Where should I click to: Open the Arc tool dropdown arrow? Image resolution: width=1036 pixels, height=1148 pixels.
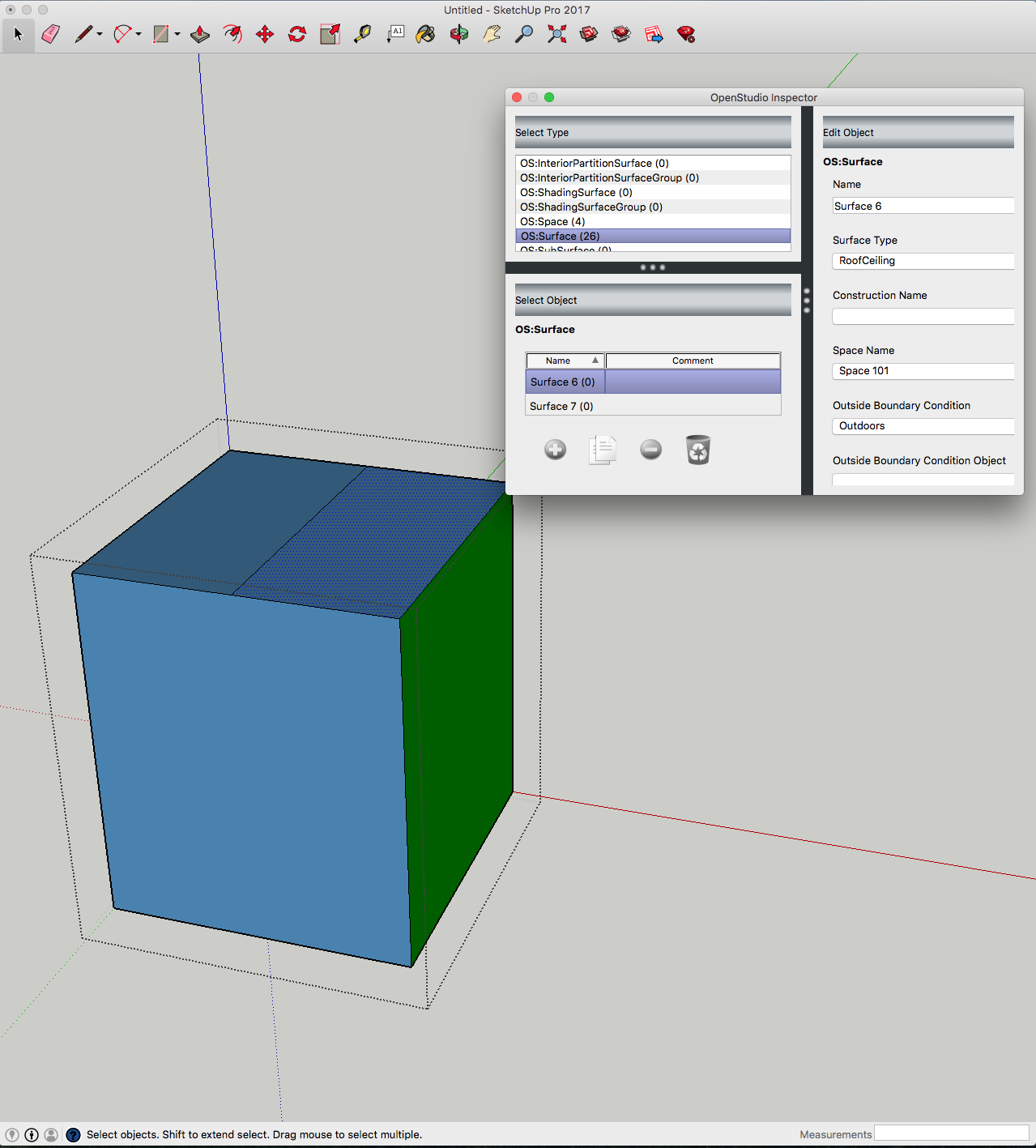coord(138,34)
